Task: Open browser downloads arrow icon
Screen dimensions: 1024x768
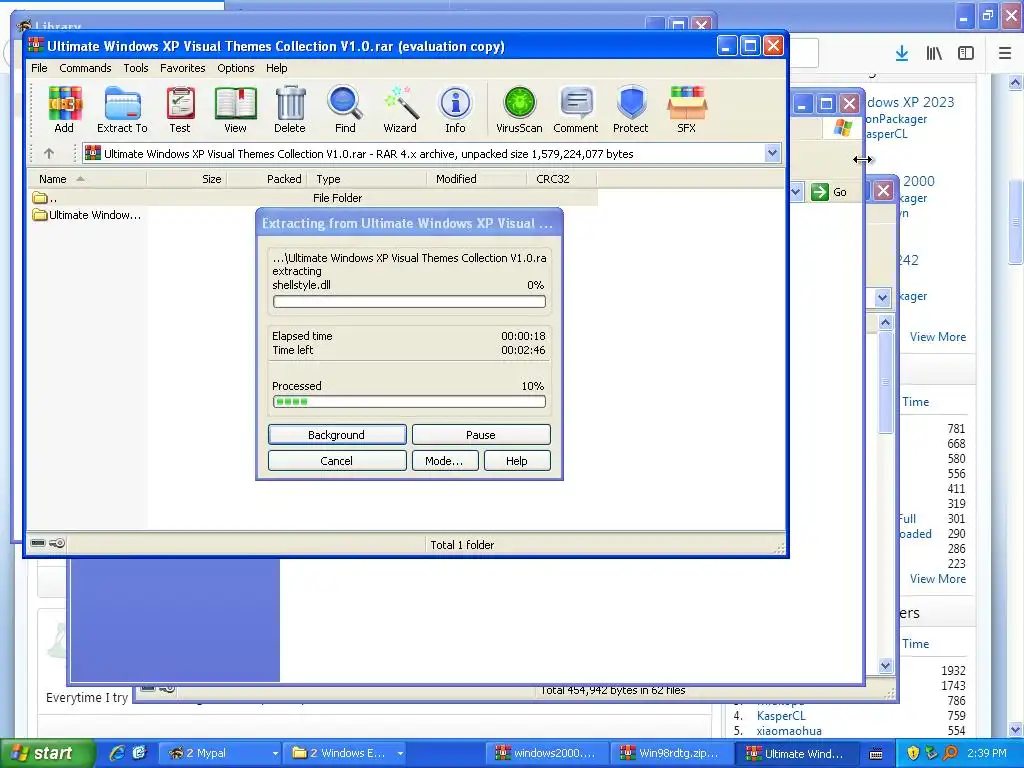Action: pyautogui.click(x=901, y=54)
